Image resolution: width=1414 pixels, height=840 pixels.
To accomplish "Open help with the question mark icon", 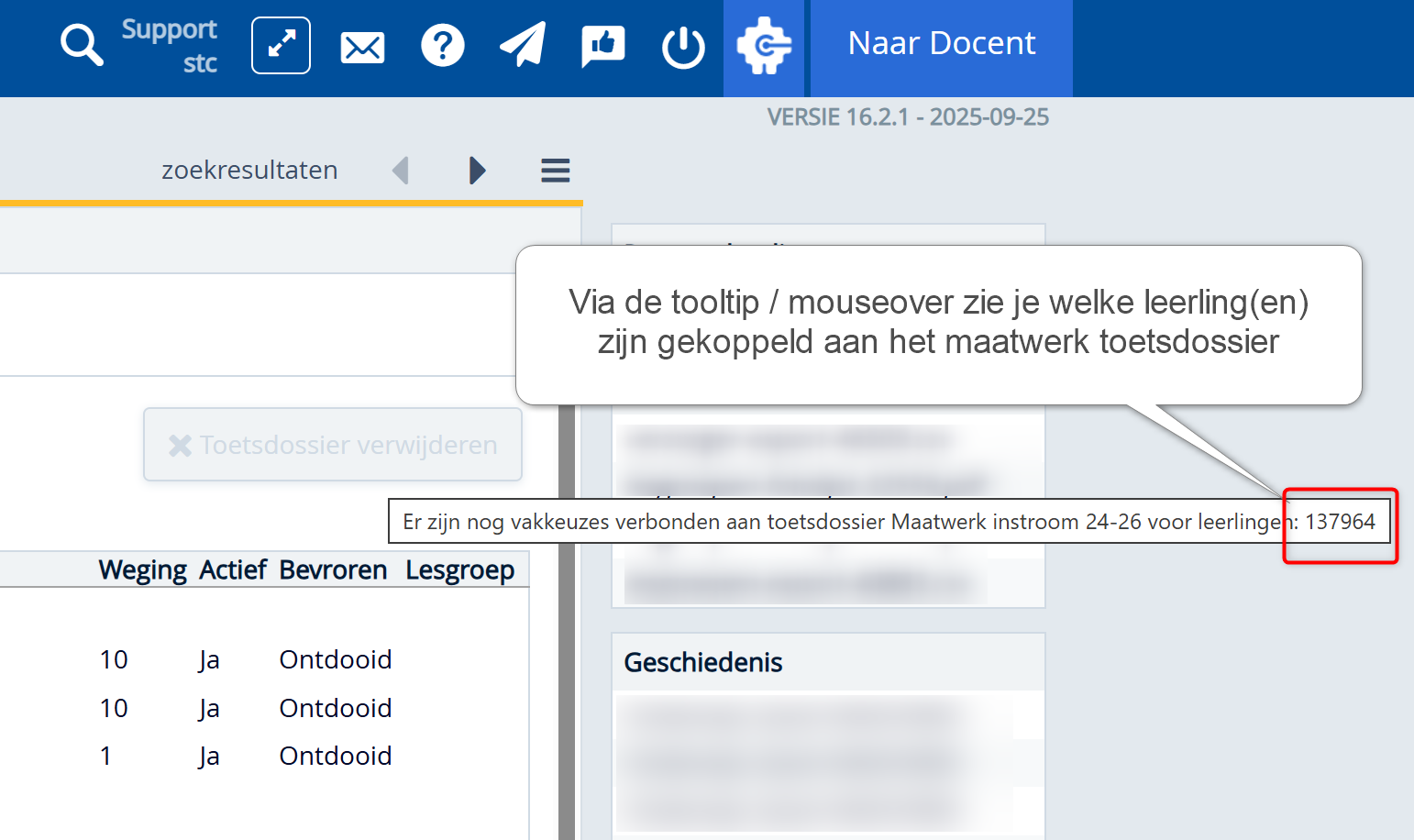I will (442, 45).
